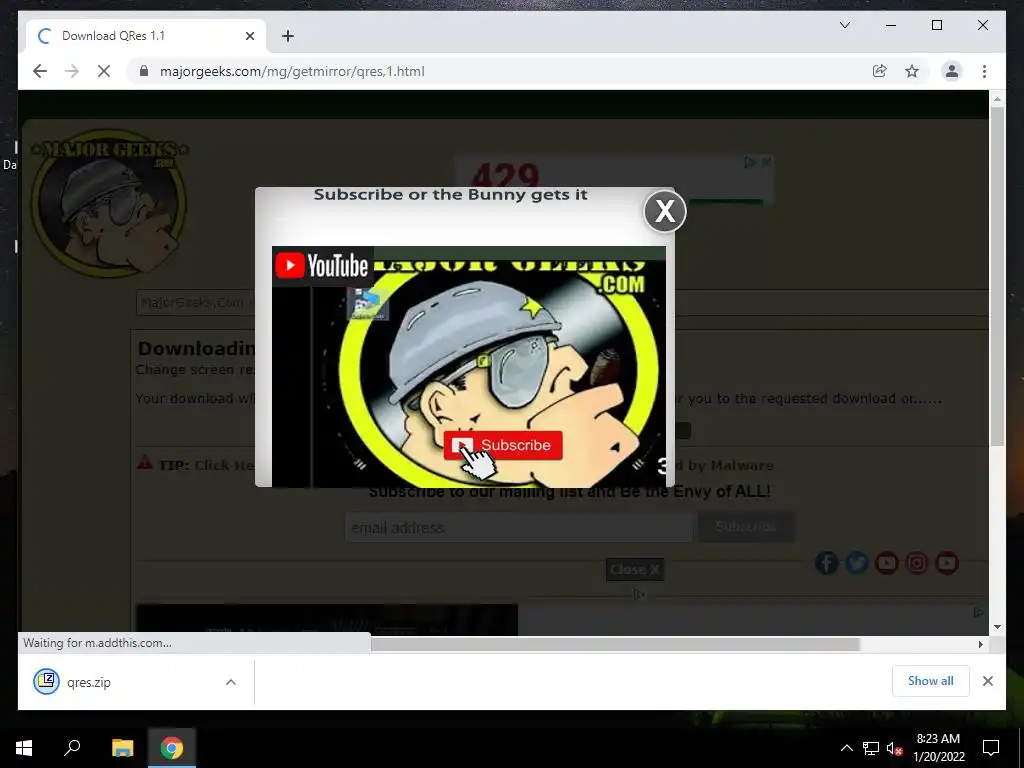Image resolution: width=1024 pixels, height=768 pixels.
Task: Click the Close X label
Action: click(x=635, y=569)
